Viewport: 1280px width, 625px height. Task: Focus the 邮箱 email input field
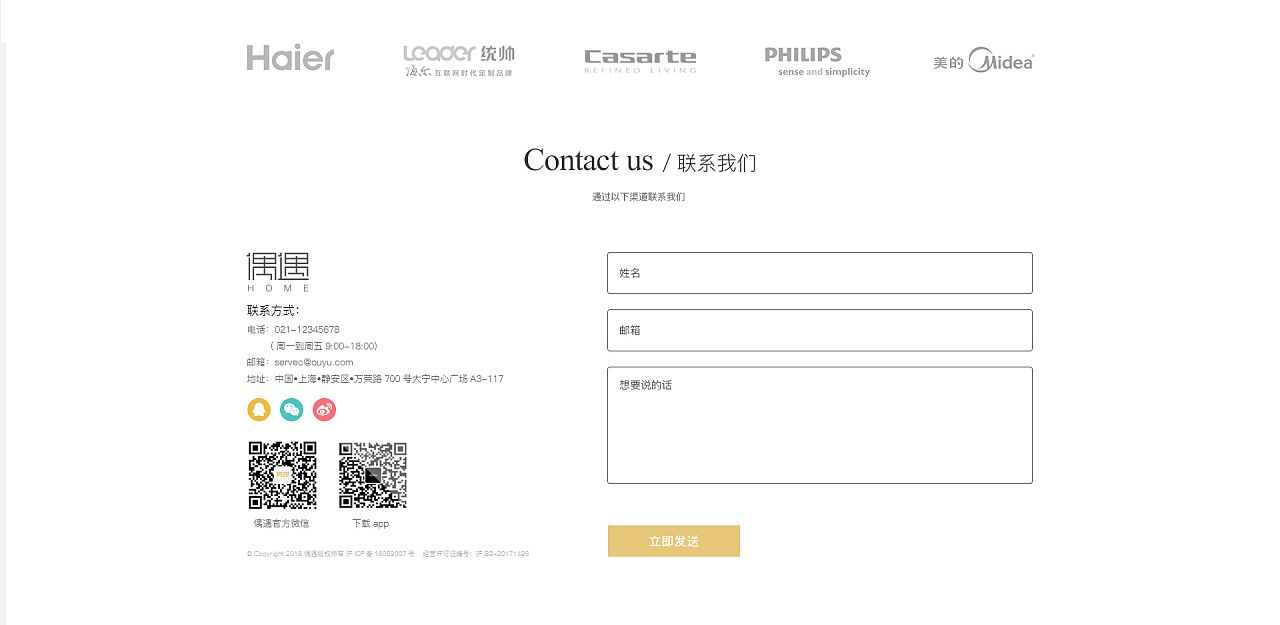[x=820, y=330]
